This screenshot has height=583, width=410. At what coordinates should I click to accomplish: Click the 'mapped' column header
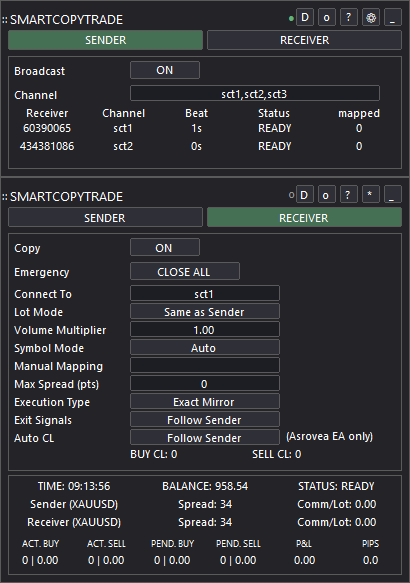click(359, 113)
